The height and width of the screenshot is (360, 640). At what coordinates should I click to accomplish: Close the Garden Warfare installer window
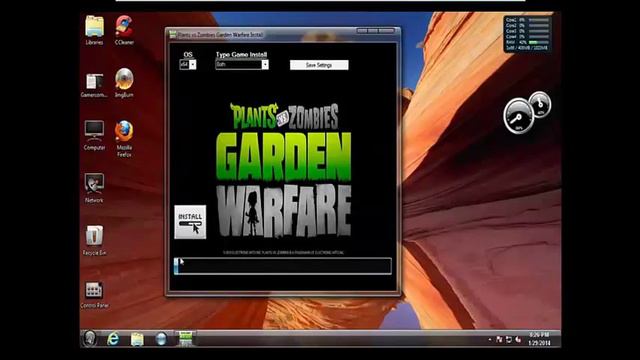coord(387,31)
